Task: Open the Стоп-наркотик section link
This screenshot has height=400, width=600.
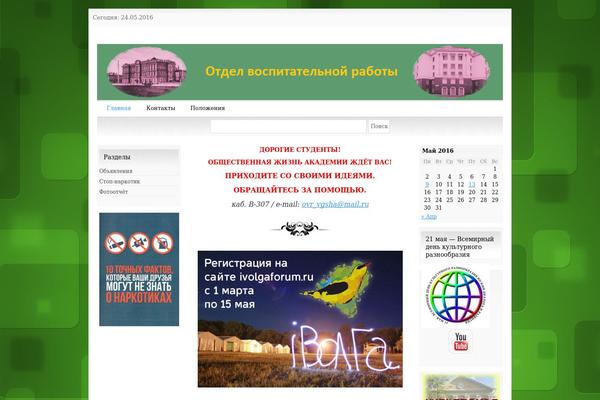Action: [119, 181]
